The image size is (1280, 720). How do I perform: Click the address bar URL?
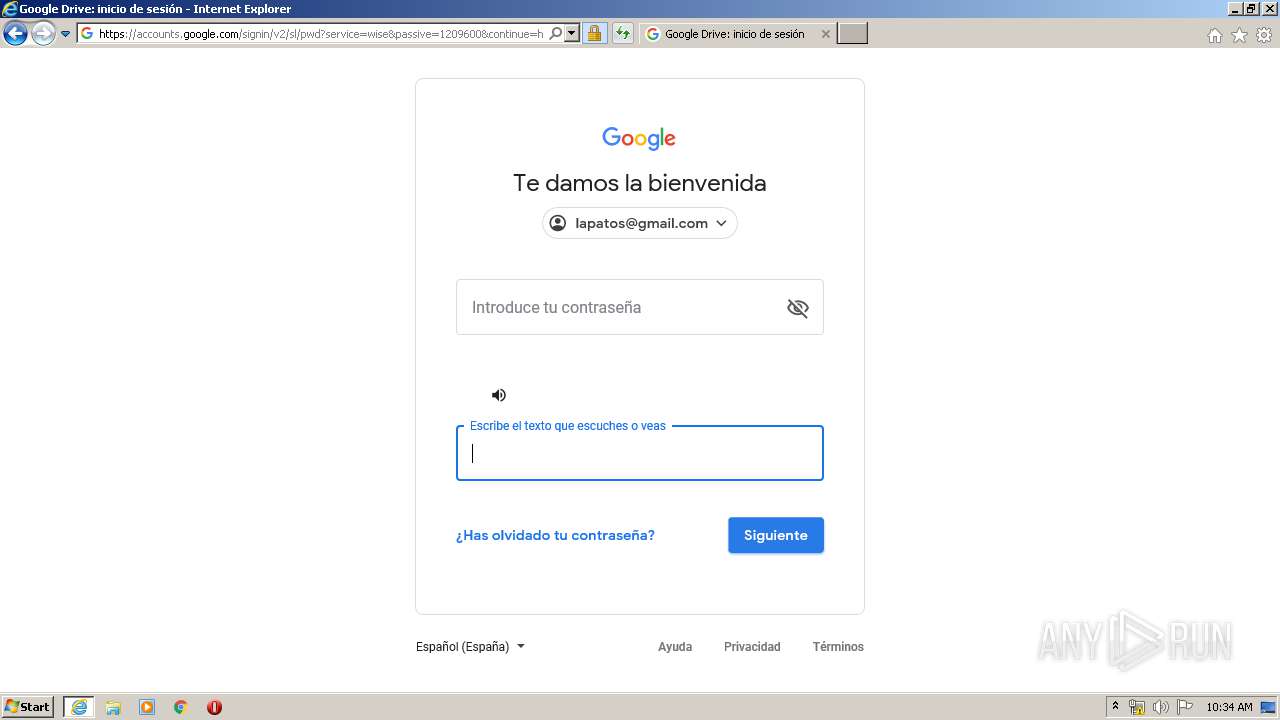pyautogui.click(x=320, y=34)
